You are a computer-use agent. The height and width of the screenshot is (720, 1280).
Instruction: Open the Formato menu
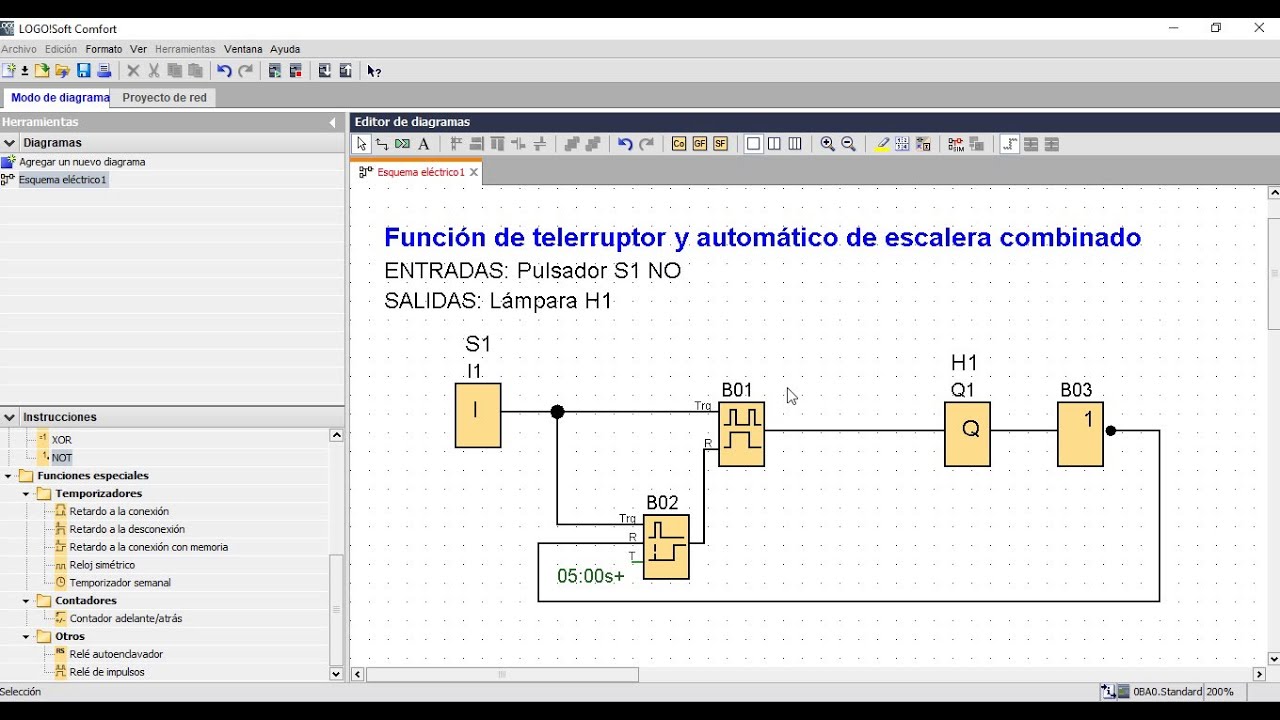pyautogui.click(x=104, y=49)
